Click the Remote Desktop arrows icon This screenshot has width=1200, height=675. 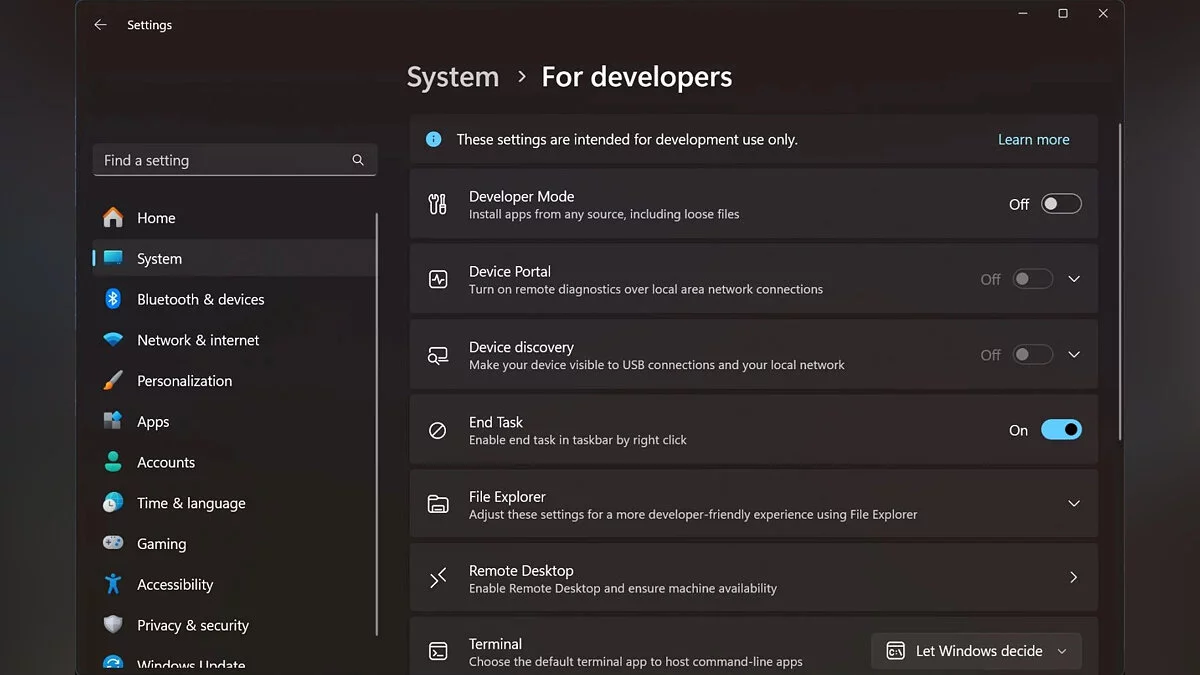[x=437, y=578]
